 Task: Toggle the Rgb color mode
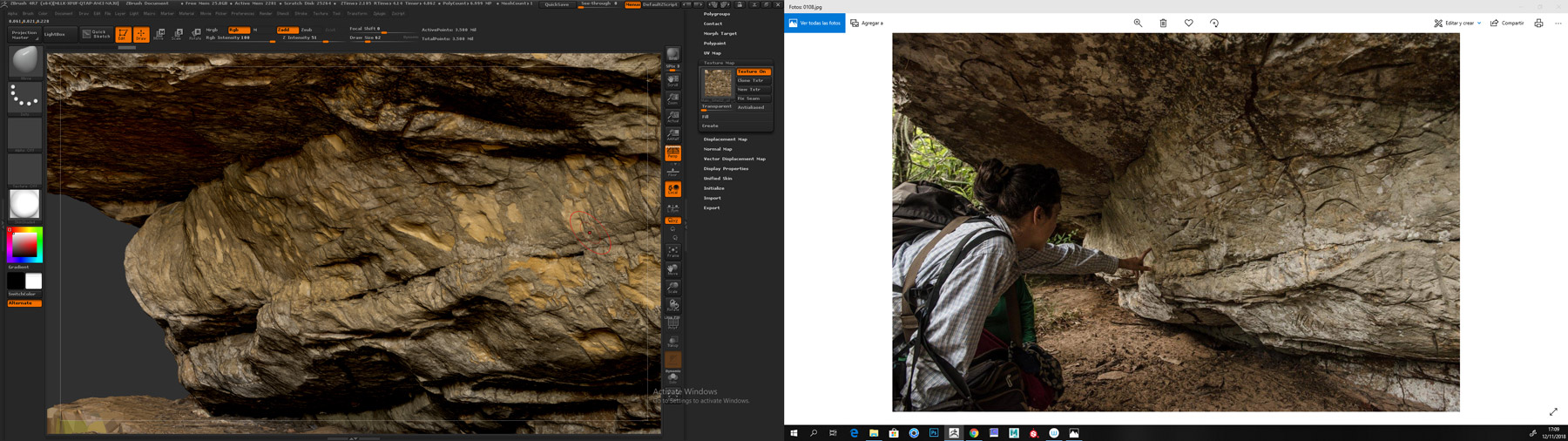[237, 30]
